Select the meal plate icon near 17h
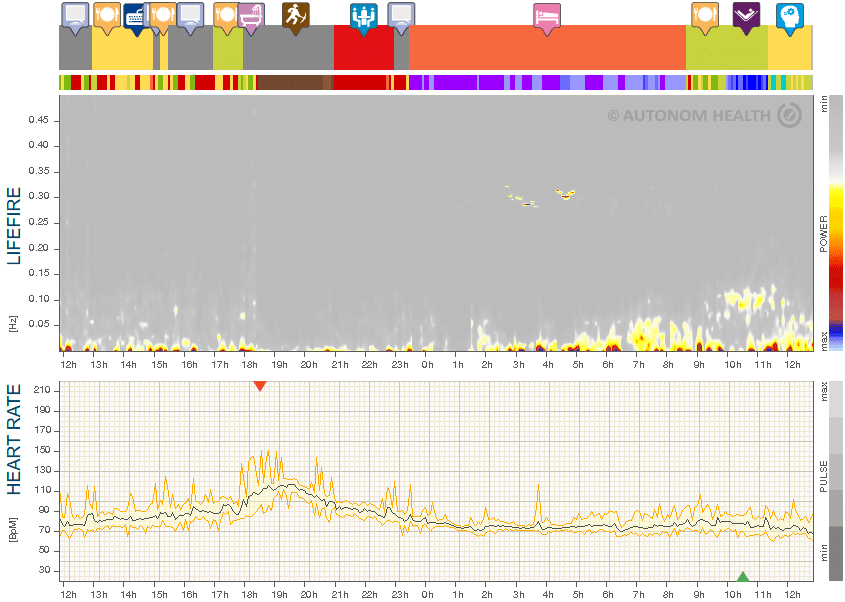 pos(226,16)
